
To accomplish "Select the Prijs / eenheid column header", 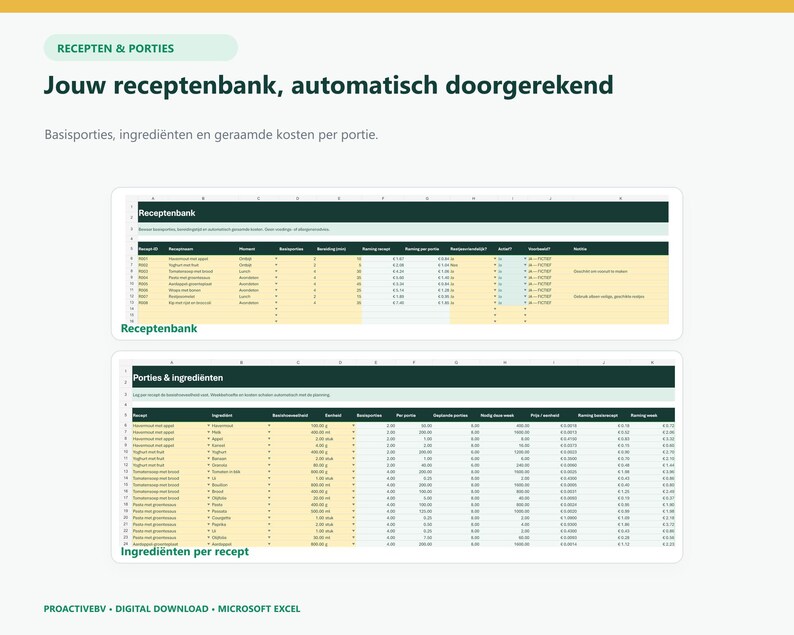I will click(545, 415).
